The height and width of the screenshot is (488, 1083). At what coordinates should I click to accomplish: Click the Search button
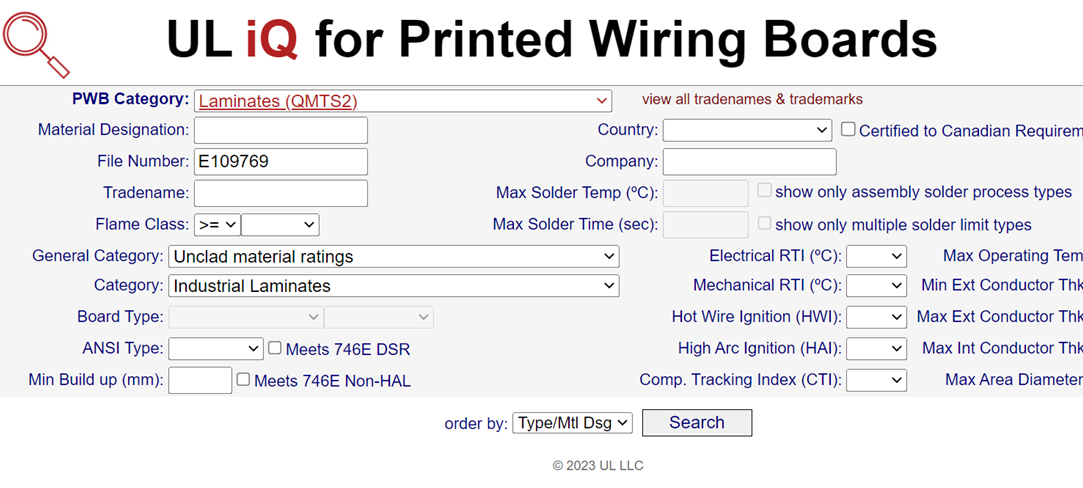click(696, 423)
